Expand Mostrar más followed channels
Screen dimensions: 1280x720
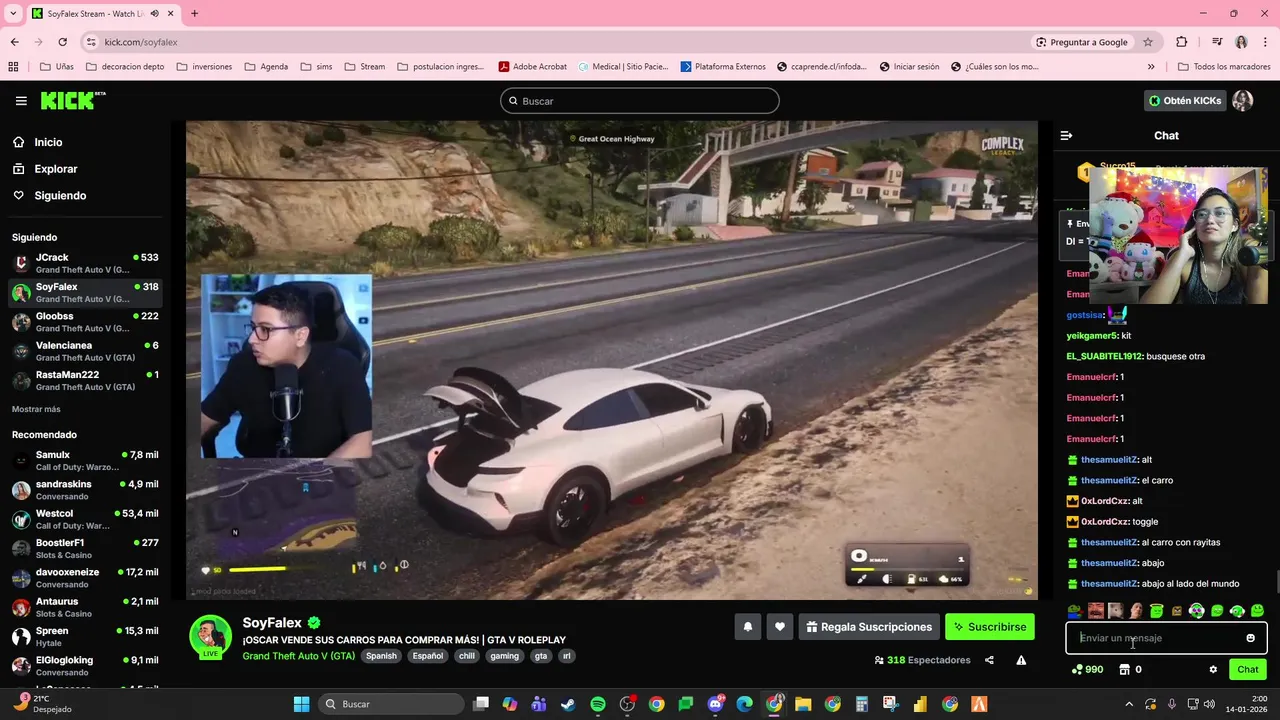(36, 409)
